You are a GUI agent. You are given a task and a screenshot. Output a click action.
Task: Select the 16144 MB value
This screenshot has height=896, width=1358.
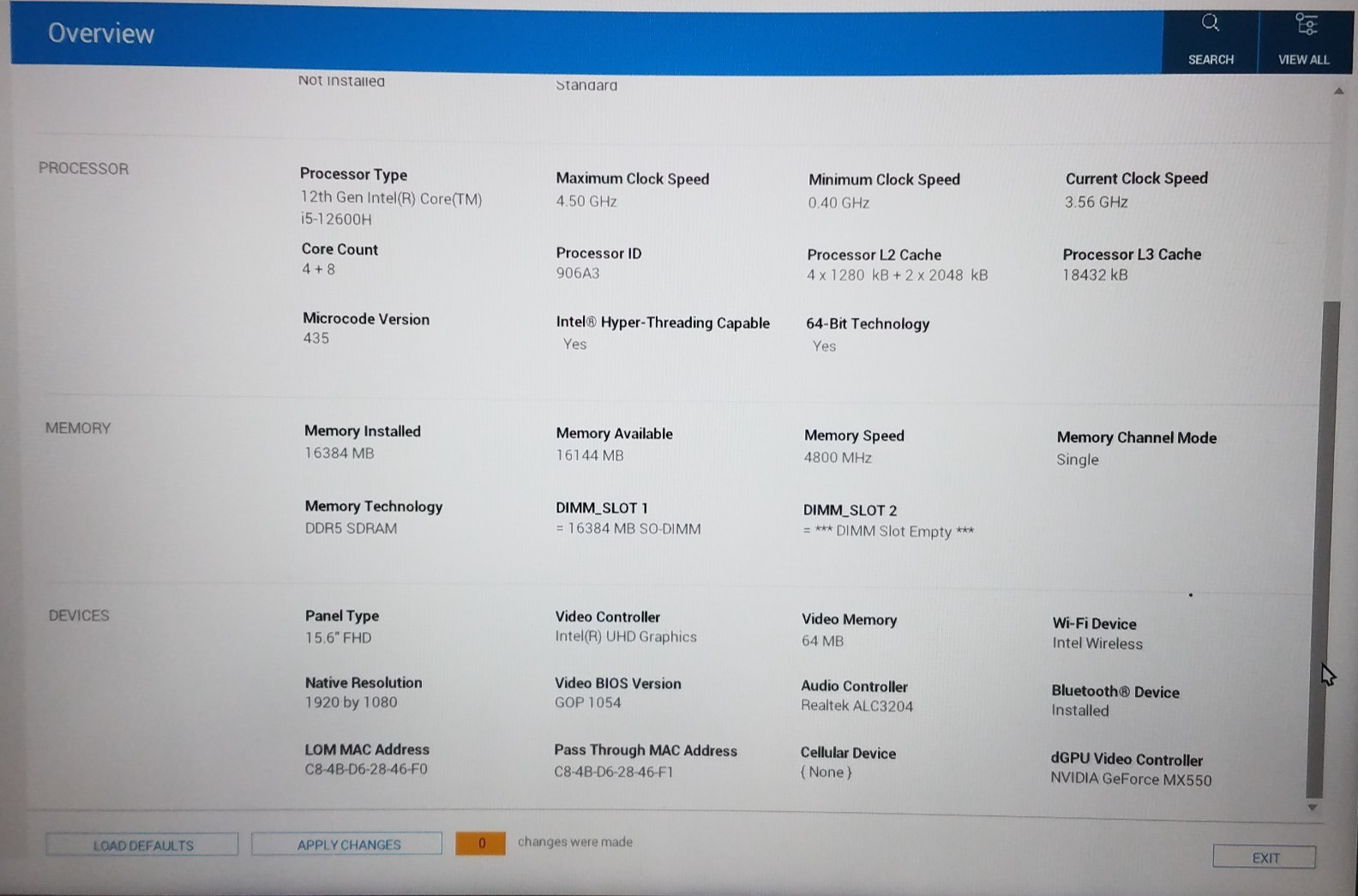click(x=590, y=455)
